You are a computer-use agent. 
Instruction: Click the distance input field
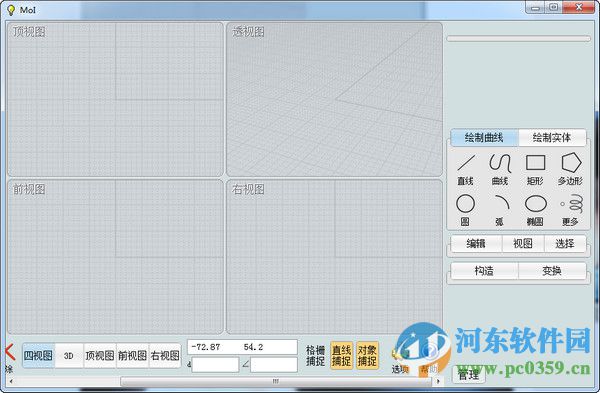tap(215, 365)
